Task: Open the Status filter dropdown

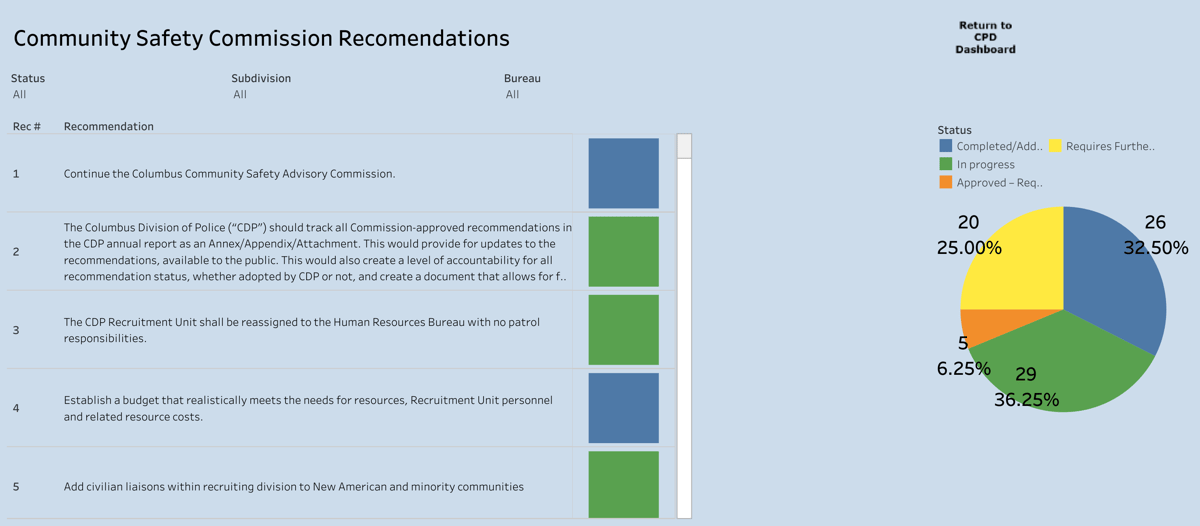Action: (20, 95)
